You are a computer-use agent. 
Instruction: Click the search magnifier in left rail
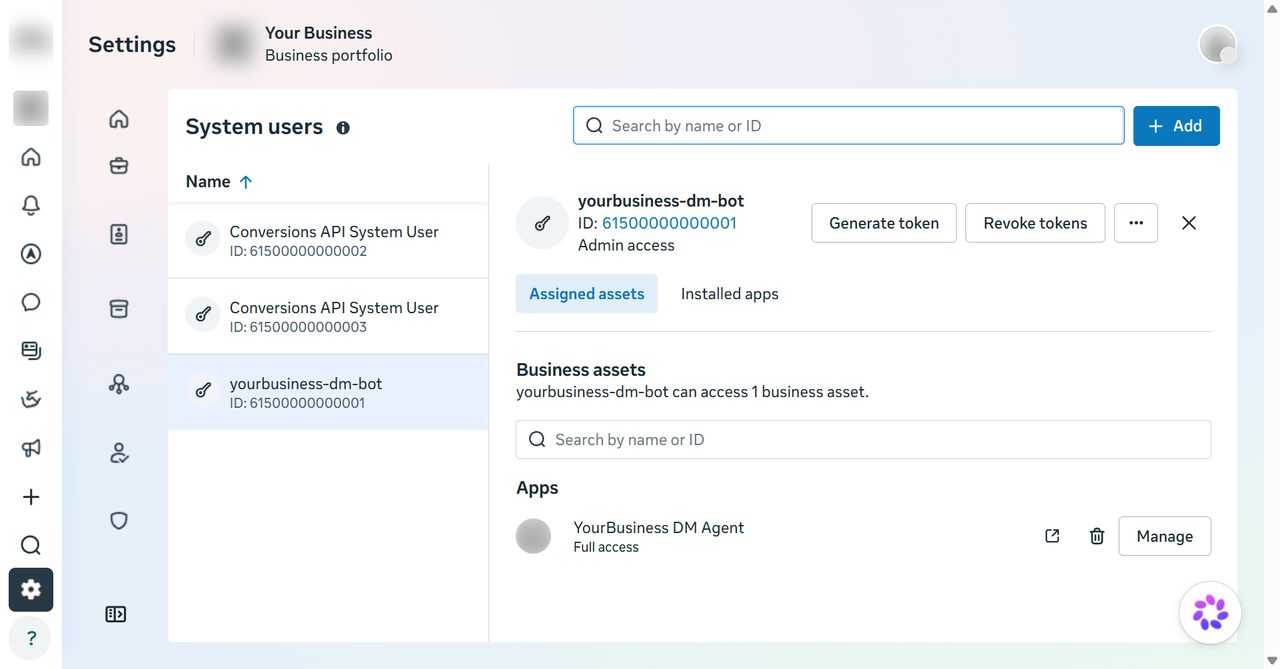31,545
